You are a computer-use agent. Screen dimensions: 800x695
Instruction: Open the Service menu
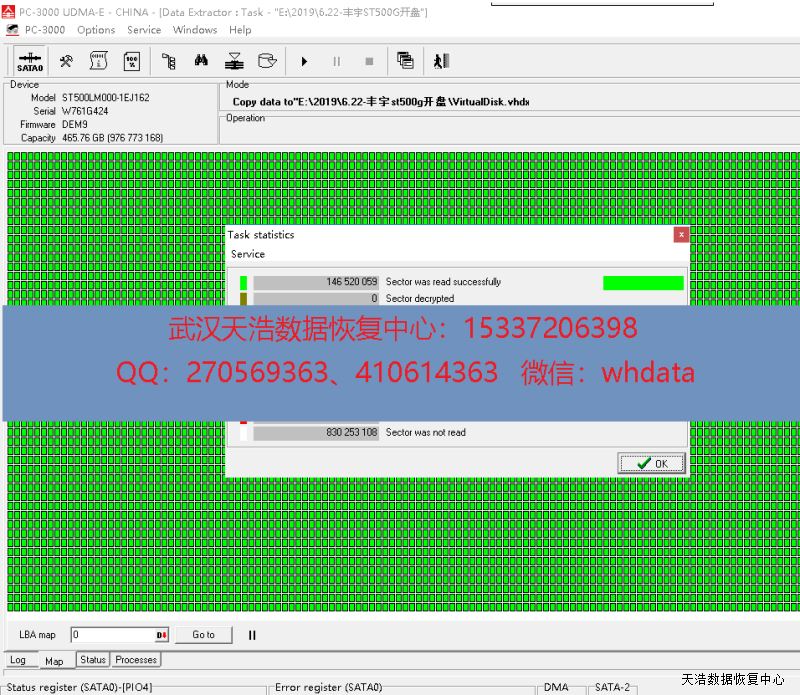pos(144,30)
